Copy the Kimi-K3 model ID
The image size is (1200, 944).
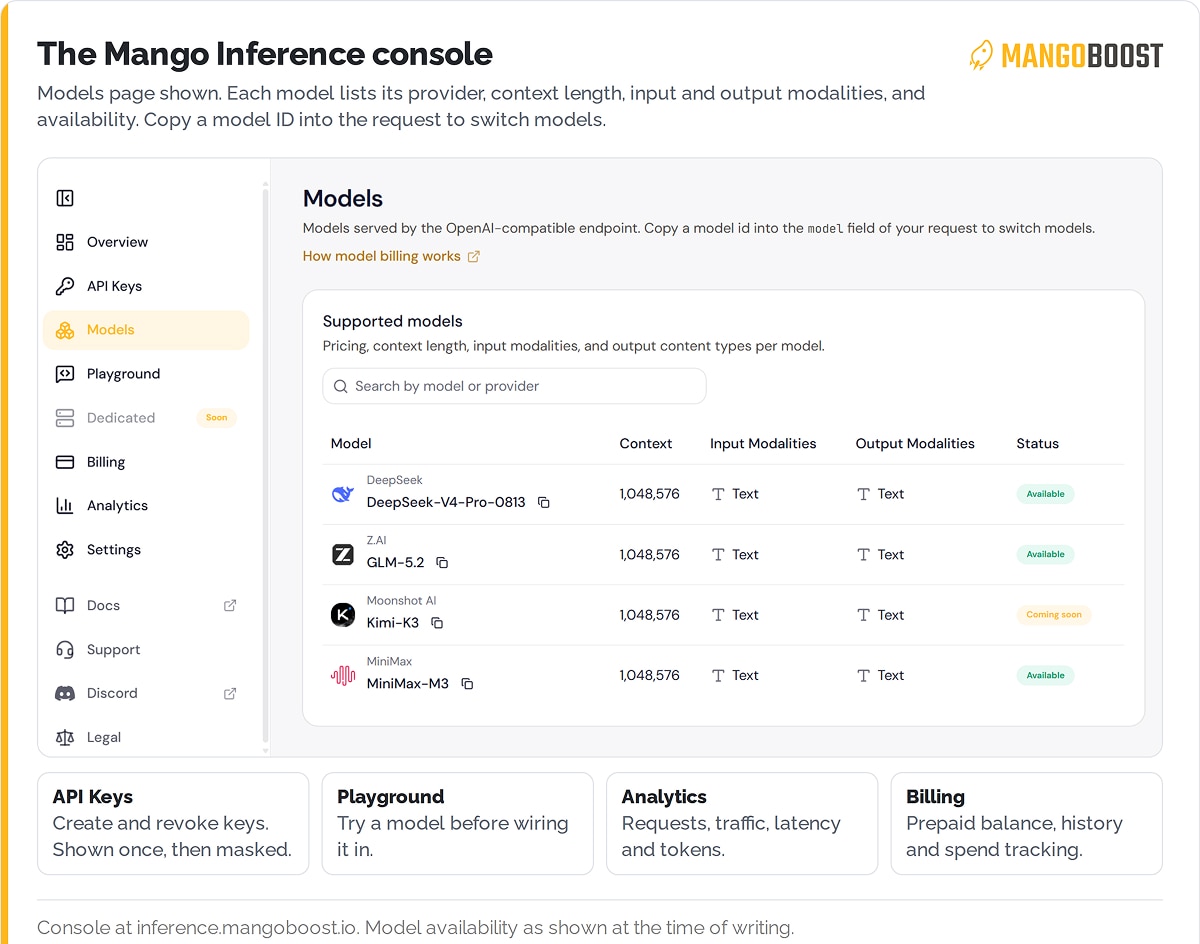[x=437, y=623]
